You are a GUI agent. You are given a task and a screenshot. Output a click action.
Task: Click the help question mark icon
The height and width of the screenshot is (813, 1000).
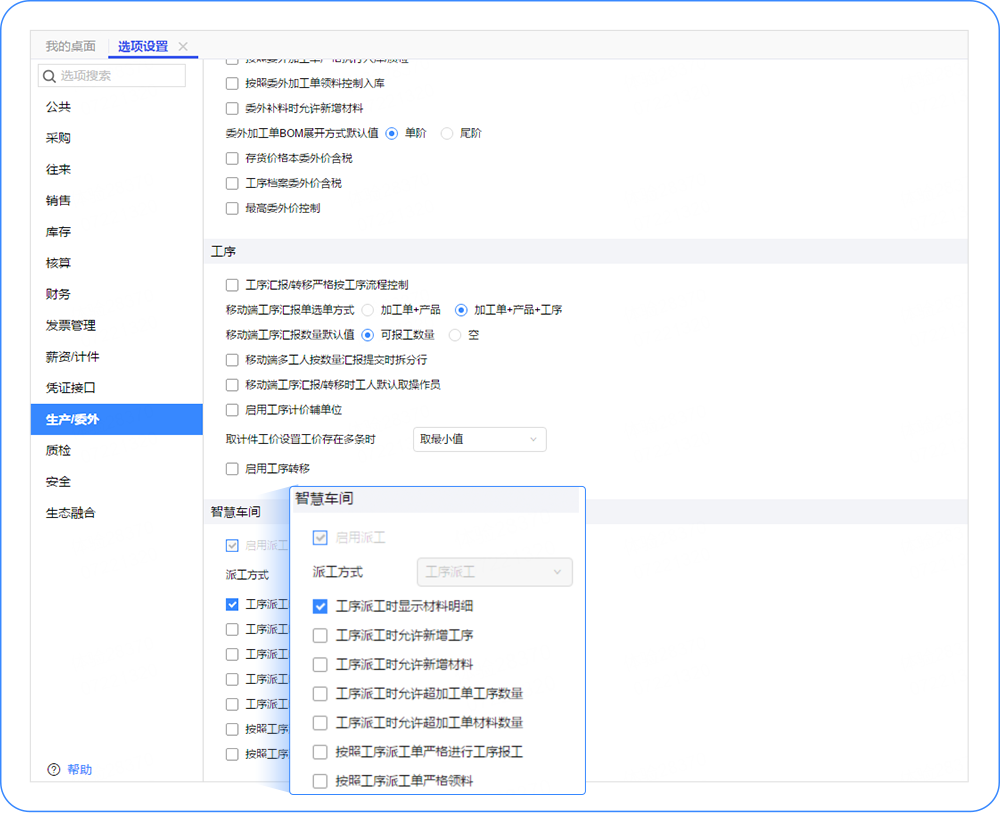tap(54, 769)
